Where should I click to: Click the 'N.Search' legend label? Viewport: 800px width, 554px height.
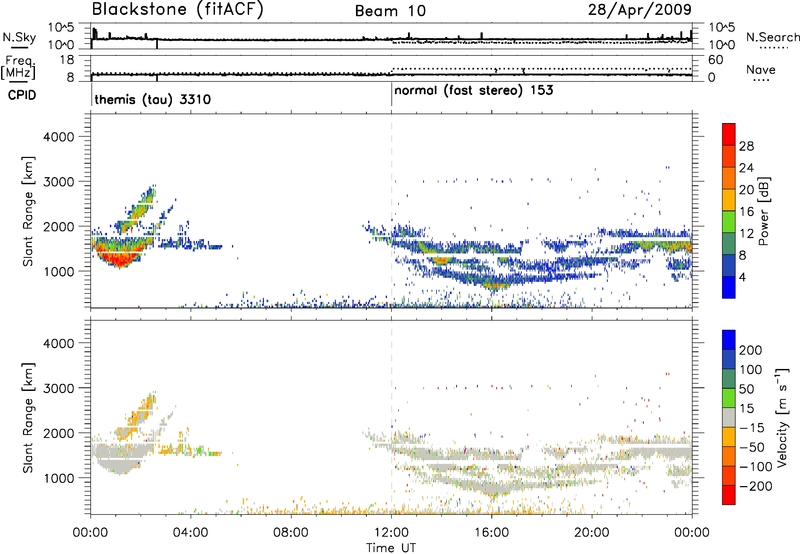coord(772,37)
